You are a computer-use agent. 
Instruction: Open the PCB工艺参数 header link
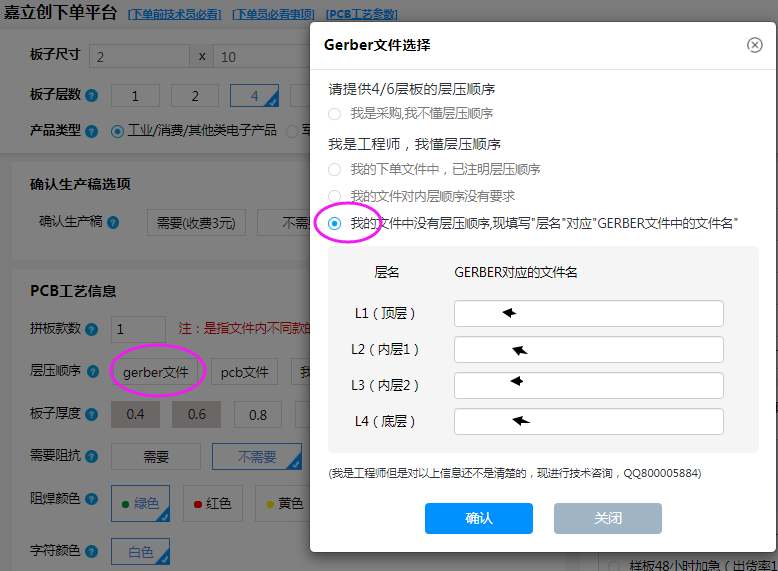(362, 15)
